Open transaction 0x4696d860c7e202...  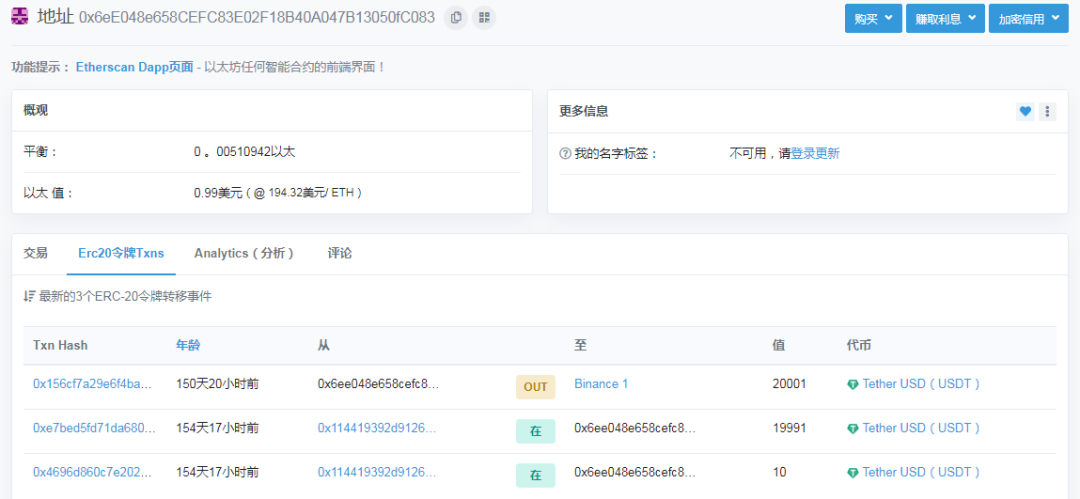(94, 472)
